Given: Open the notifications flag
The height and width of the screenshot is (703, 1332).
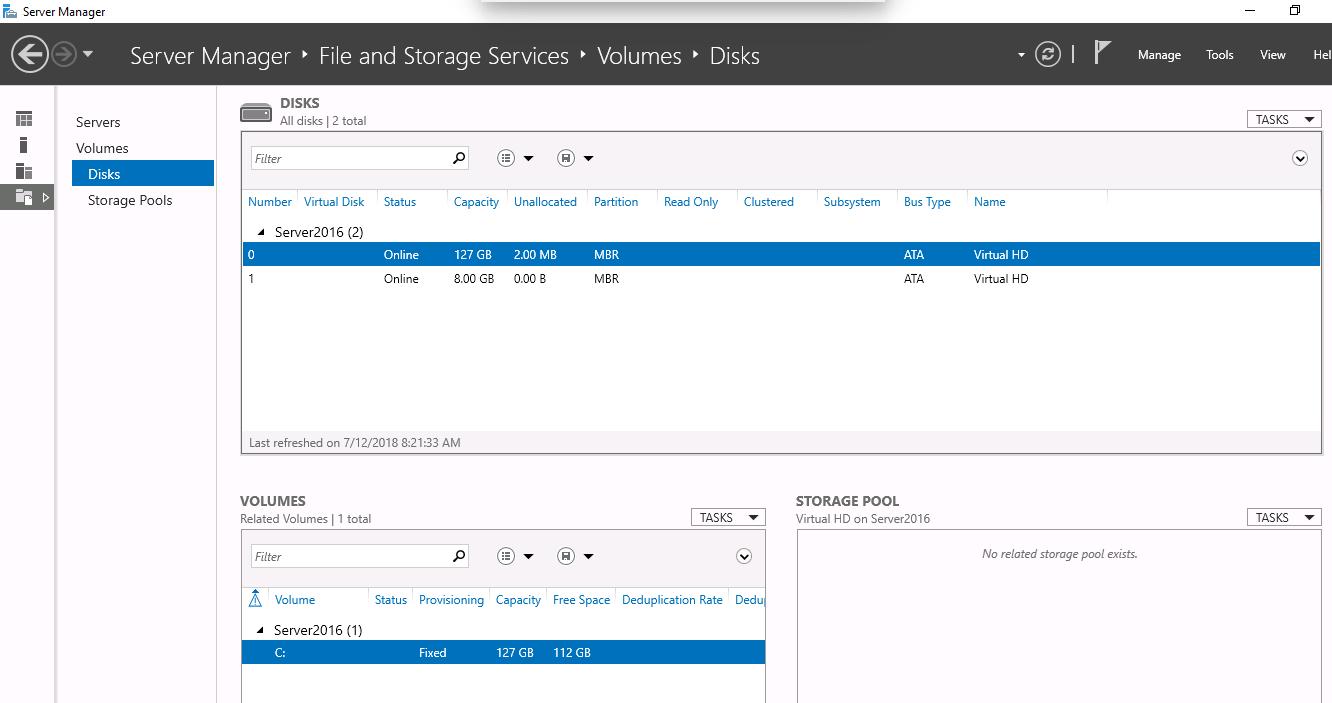Looking at the screenshot, I should [x=1102, y=53].
